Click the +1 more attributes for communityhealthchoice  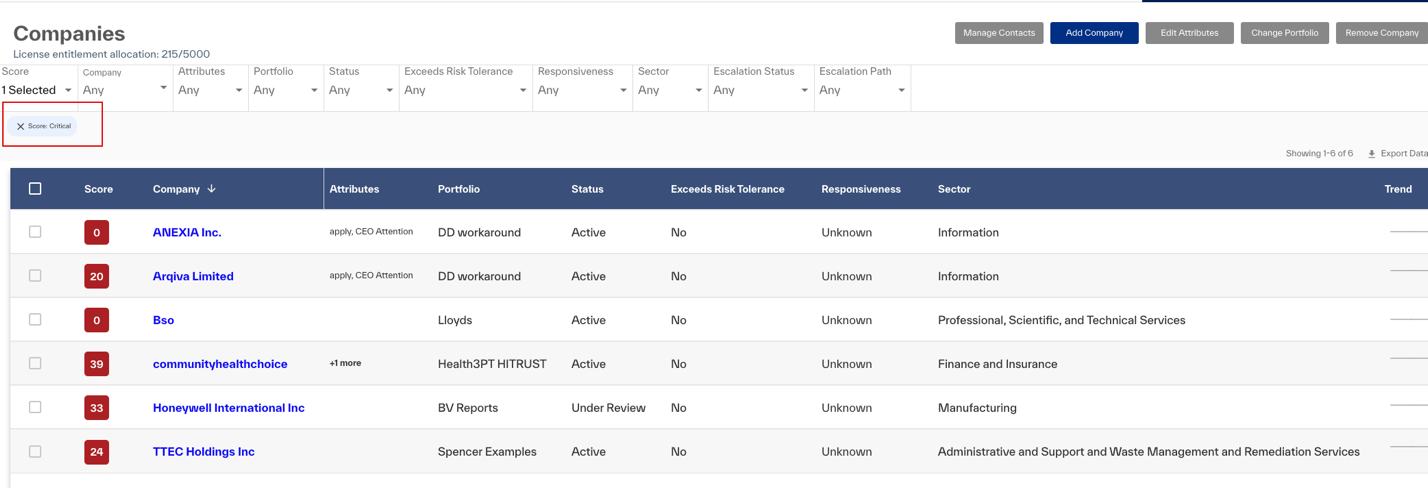pos(345,364)
